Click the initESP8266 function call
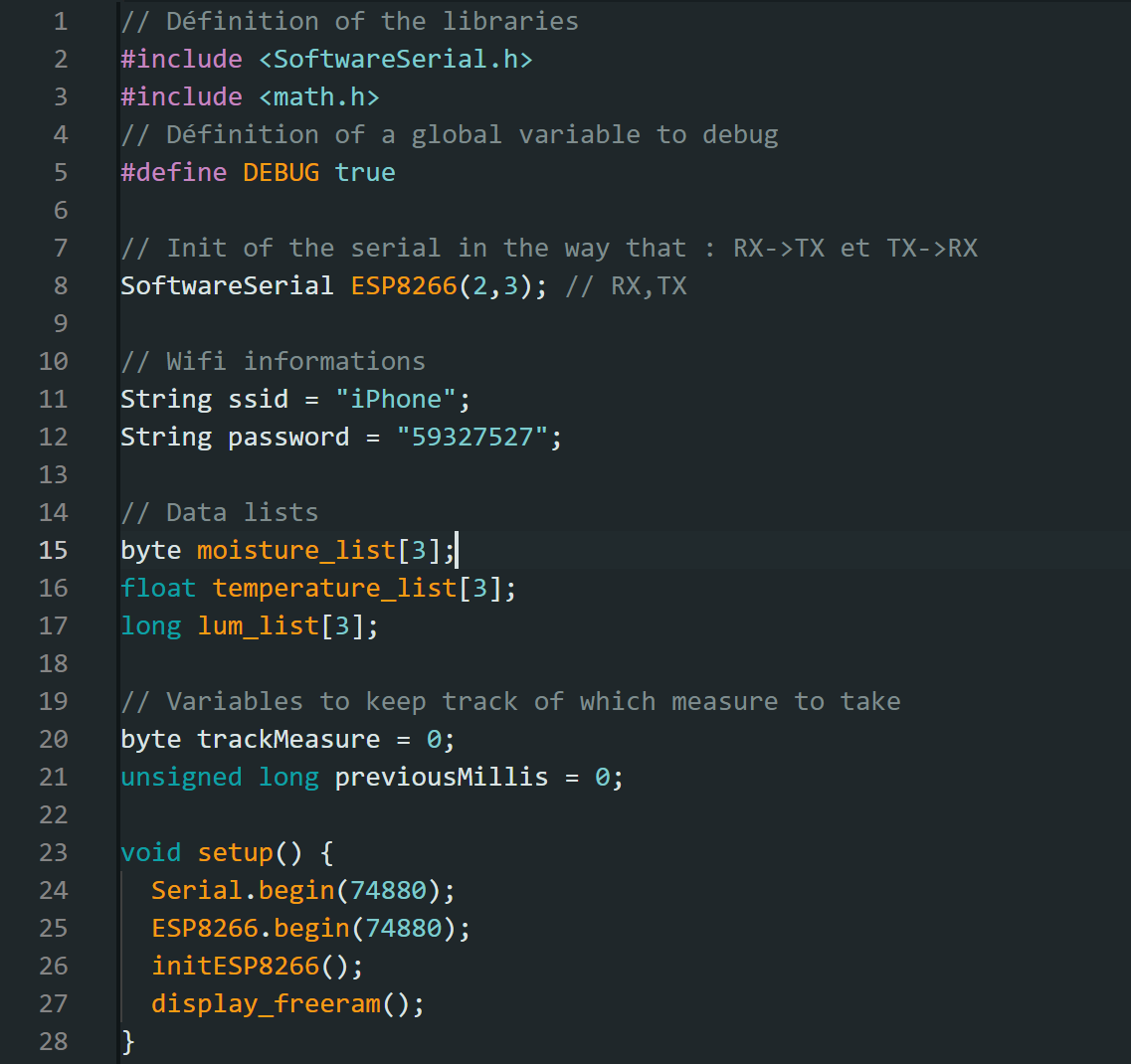The width and height of the screenshot is (1131, 1064). tap(235, 966)
